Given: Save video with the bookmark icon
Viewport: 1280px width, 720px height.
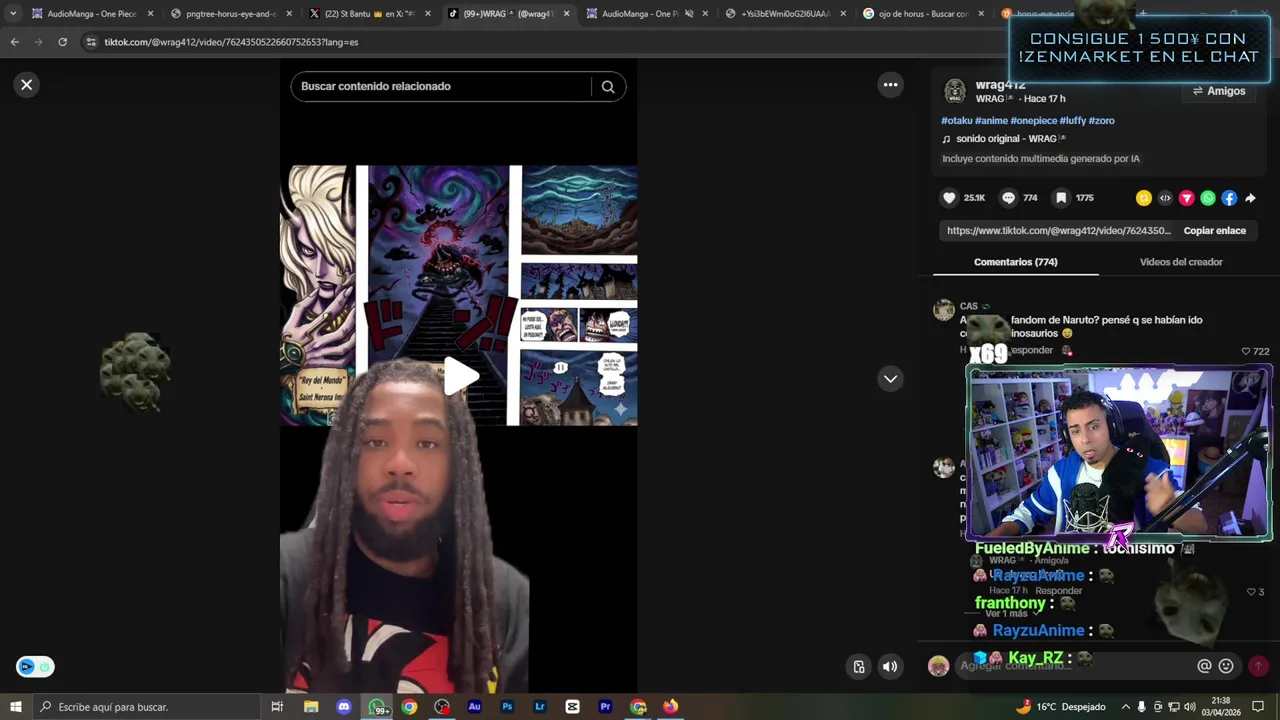Looking at the screenshot, I should point(1061,198).
